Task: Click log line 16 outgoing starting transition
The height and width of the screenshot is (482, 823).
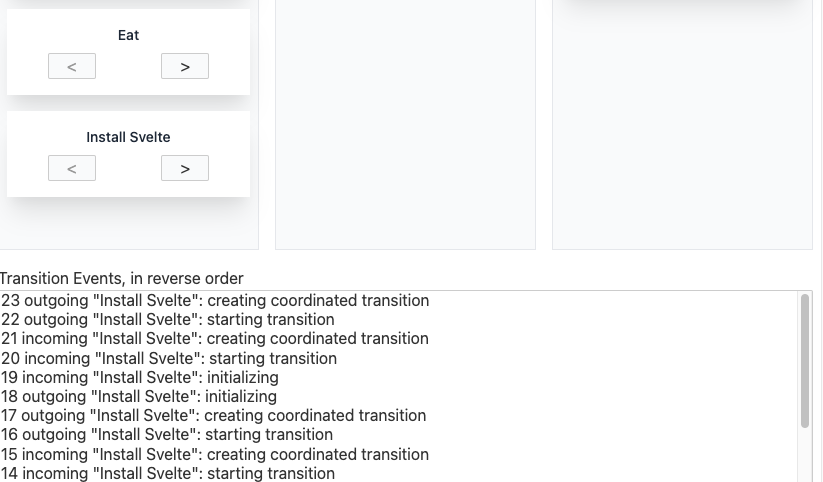Action: pos(167,435)
